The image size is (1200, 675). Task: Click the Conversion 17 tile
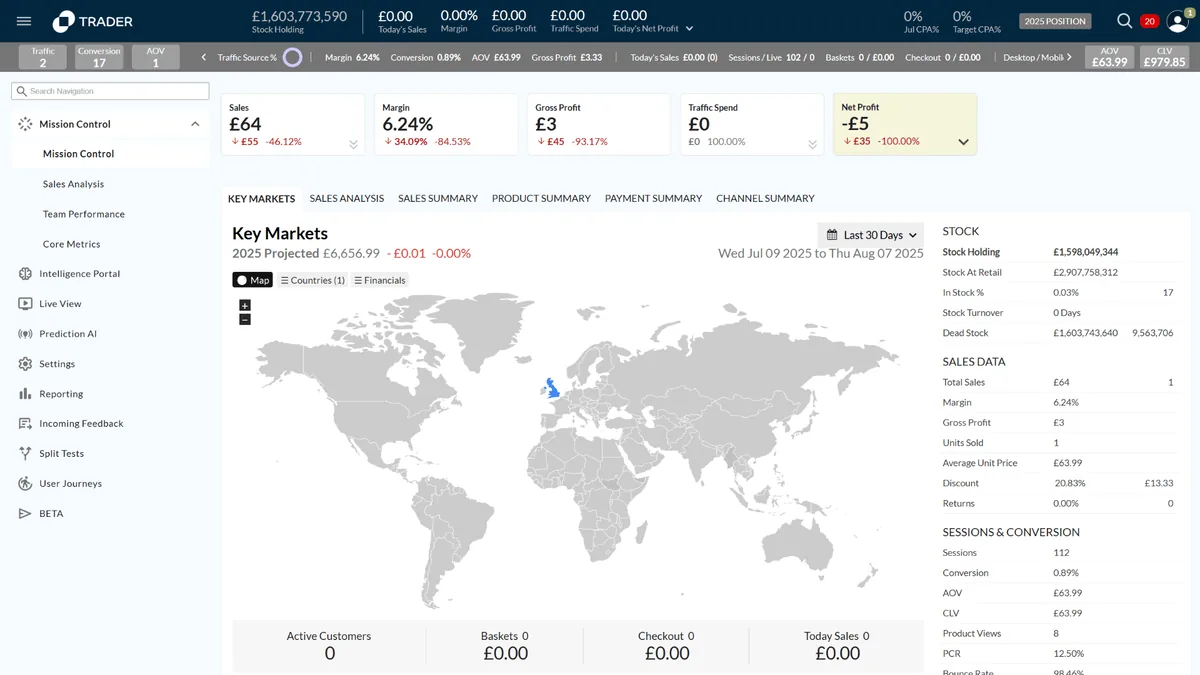click(x=99, y=57)
